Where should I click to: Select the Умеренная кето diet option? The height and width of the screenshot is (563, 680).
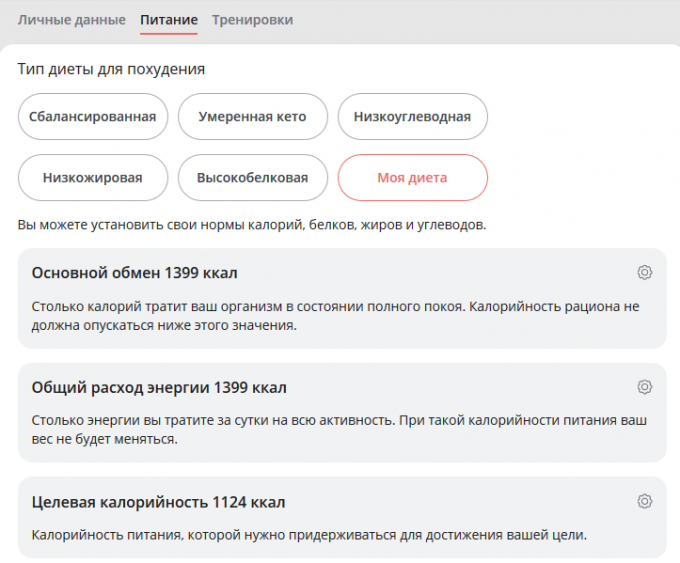click(253, 117)
